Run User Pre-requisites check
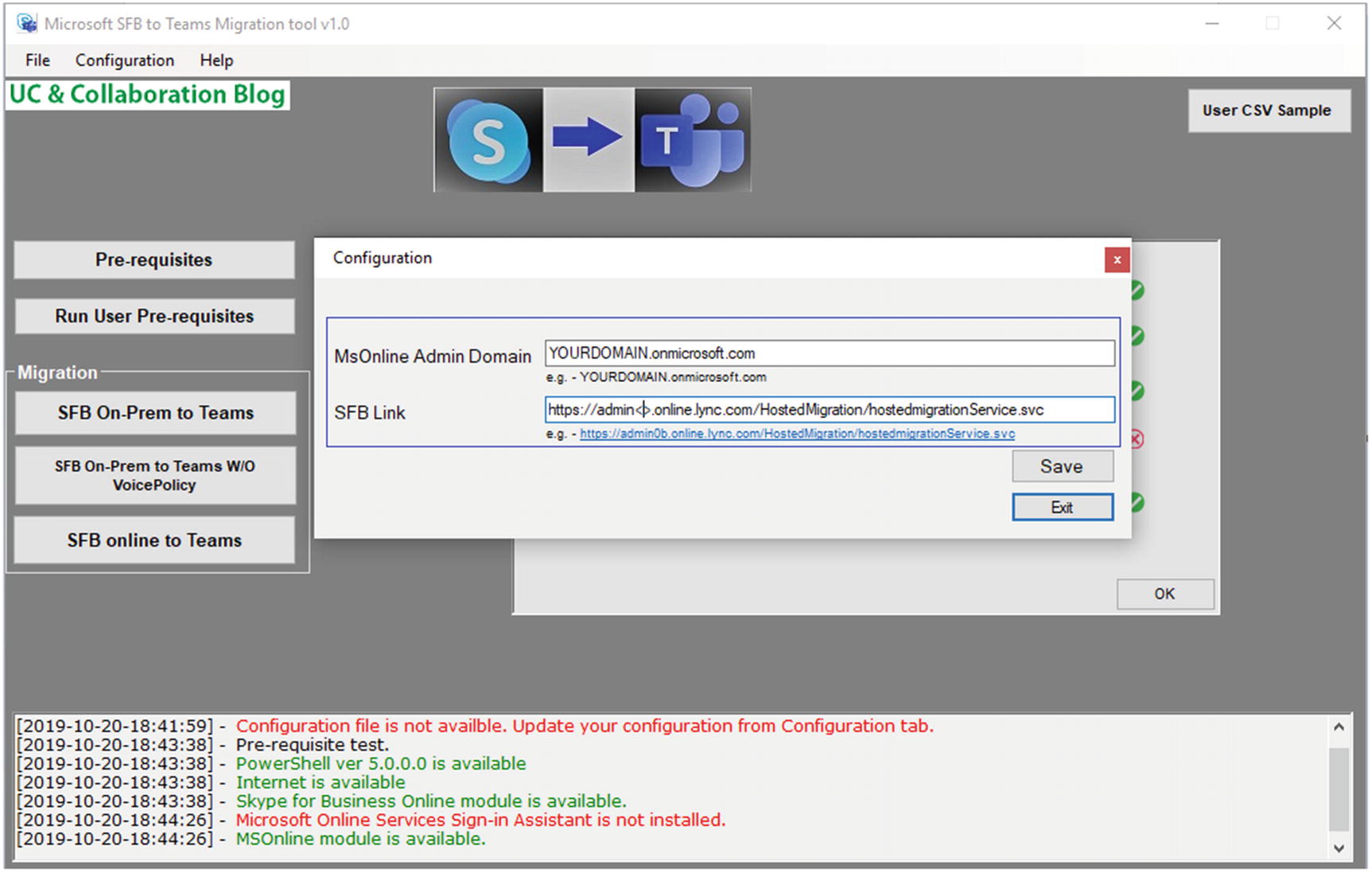This screenshot has width=1372, height=873. pyautogui.click(x=154, y=316)
